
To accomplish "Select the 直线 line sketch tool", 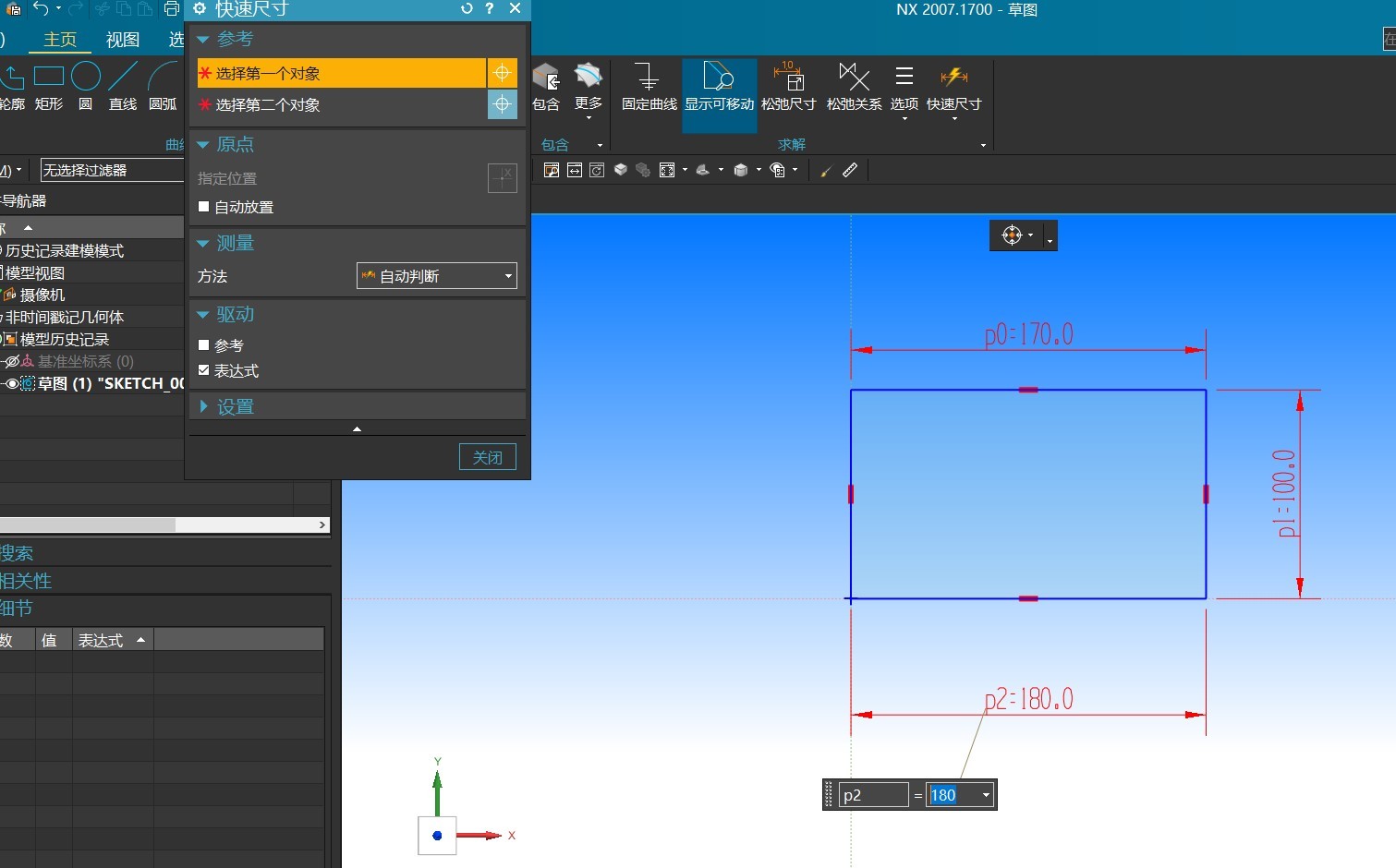I will tap(123, 86).
